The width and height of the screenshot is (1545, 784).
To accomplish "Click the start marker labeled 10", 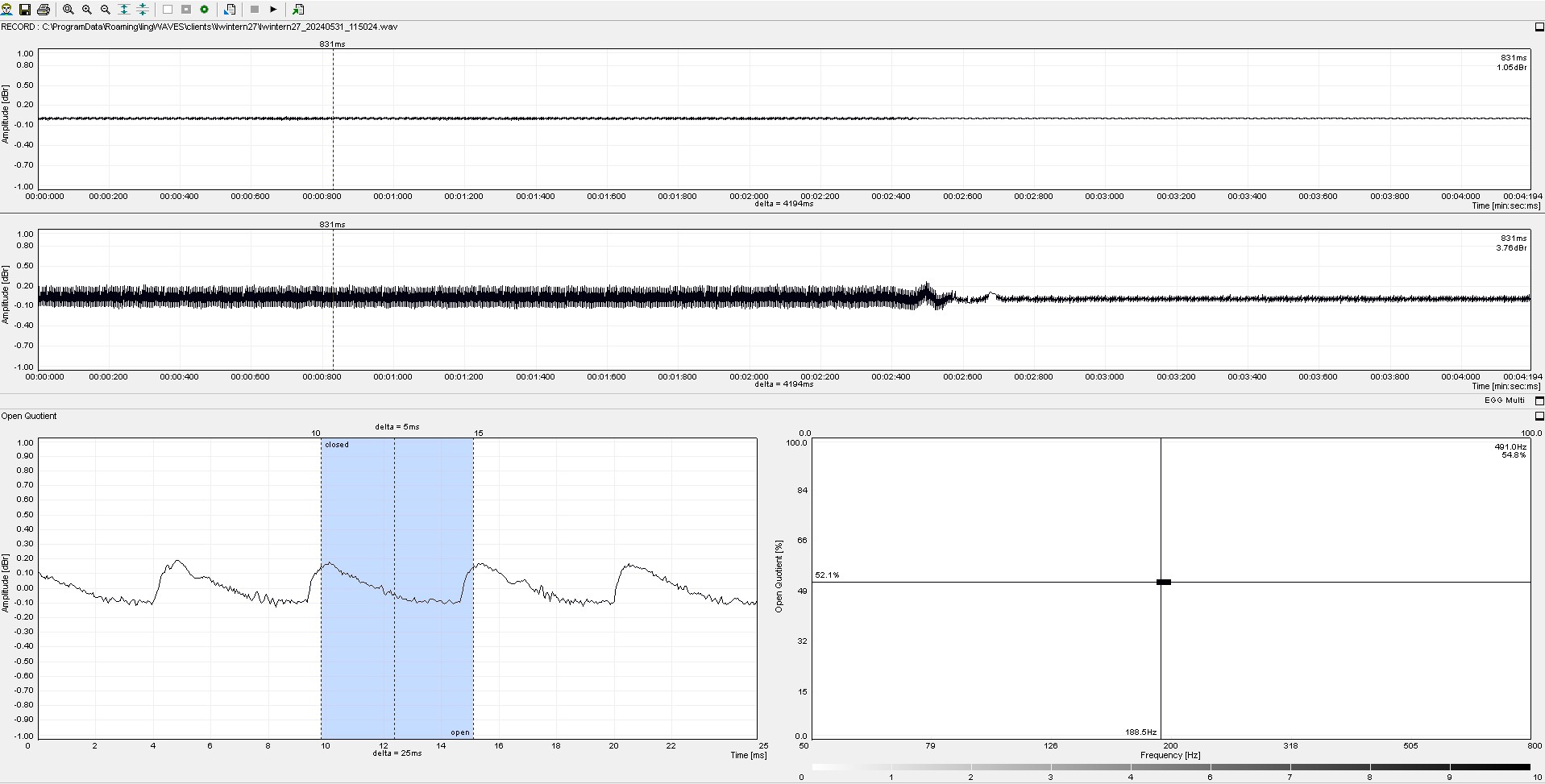I will tap(316, 433).
